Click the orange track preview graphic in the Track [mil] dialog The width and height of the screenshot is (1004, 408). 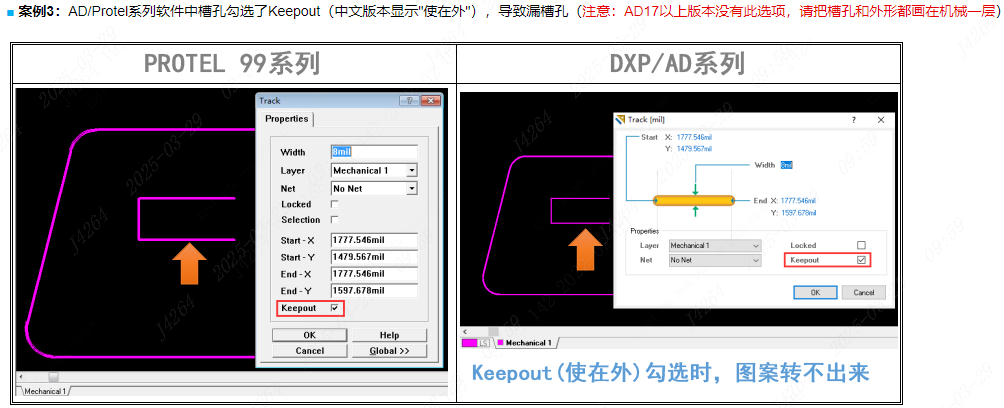tap(694, 200)
